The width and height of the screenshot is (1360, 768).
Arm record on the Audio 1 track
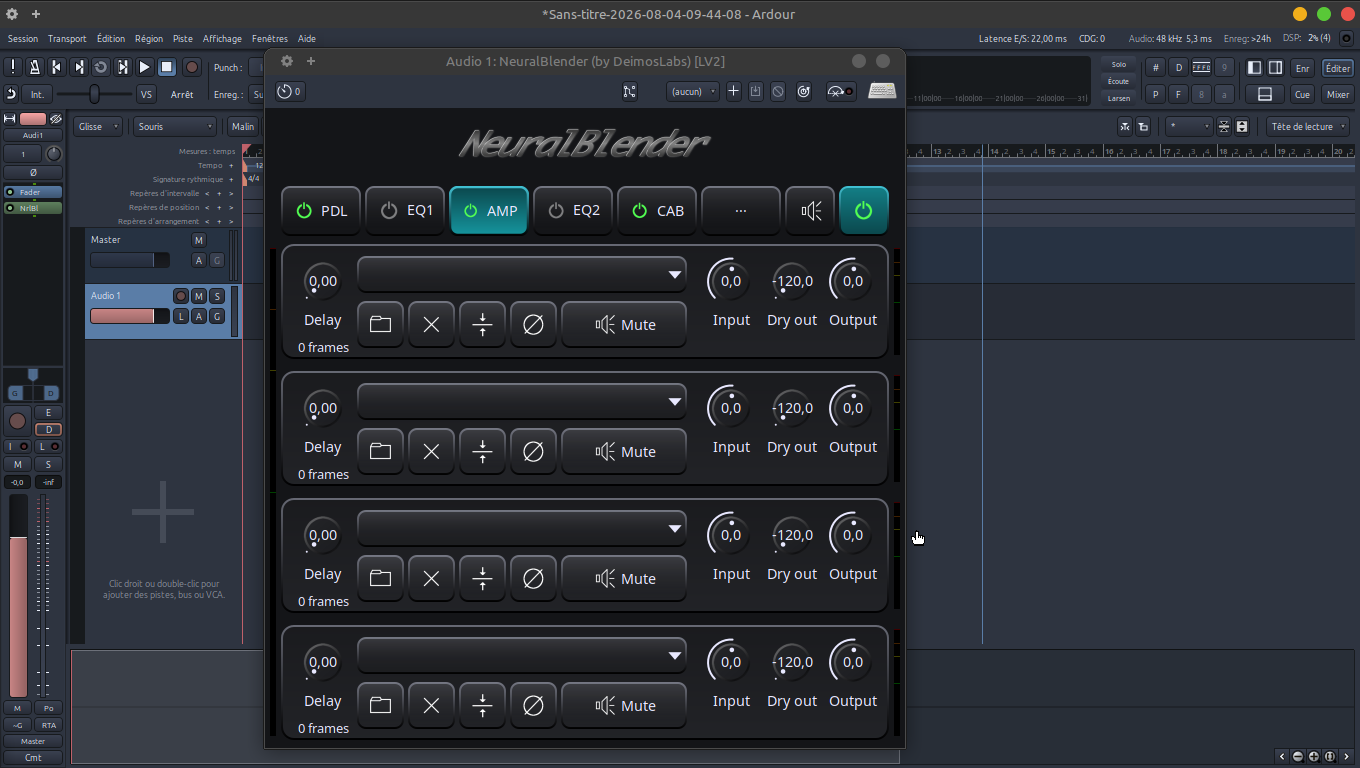[x=181, y=296]
